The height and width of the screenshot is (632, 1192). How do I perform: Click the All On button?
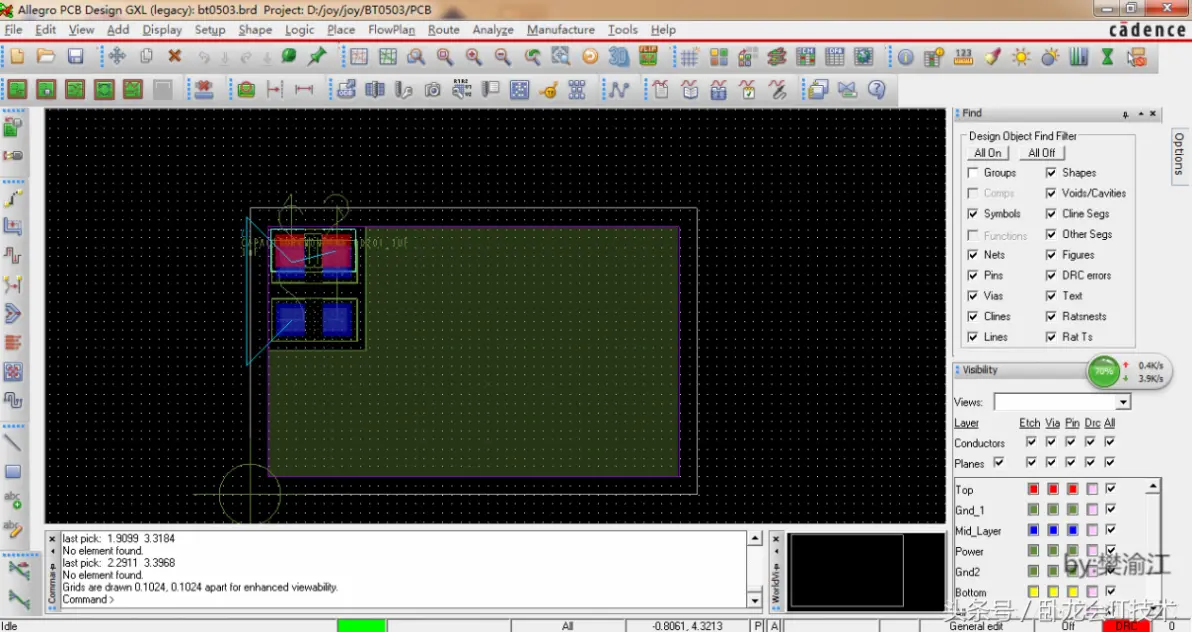988,153
